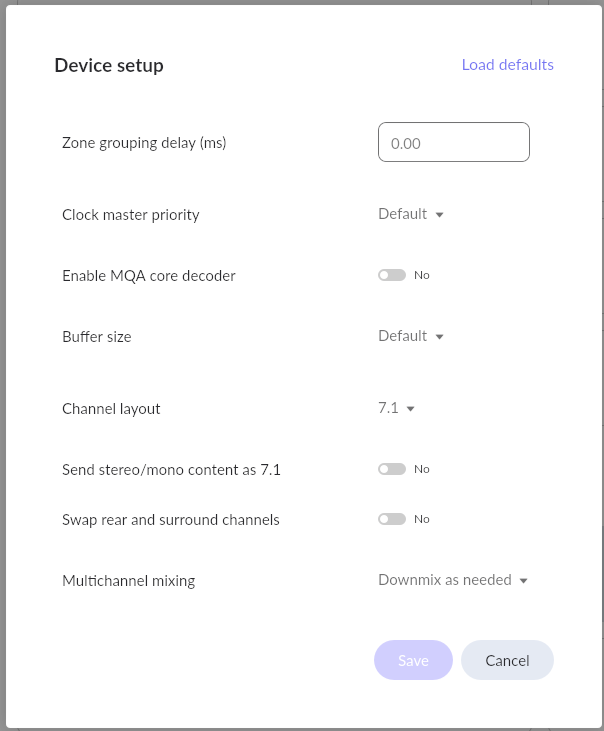The image size is (604, 731).
Task: Focus the Zone grouping delay input field
Action: coord(453,142)
